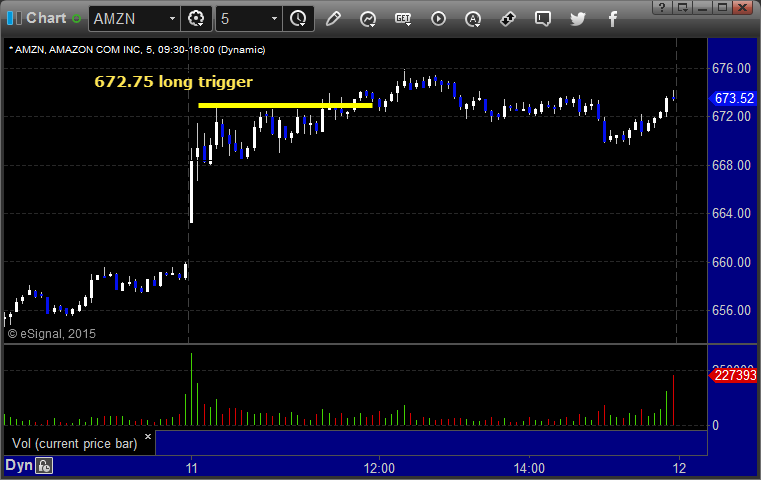Click the red 227393 volume marker
The image size is (761, 480).
(x=733, y=376)
